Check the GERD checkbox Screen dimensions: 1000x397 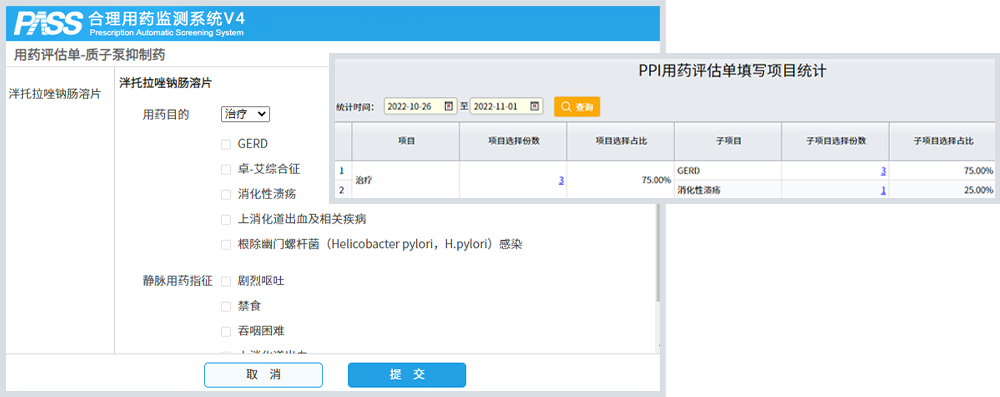click(226, 145)
